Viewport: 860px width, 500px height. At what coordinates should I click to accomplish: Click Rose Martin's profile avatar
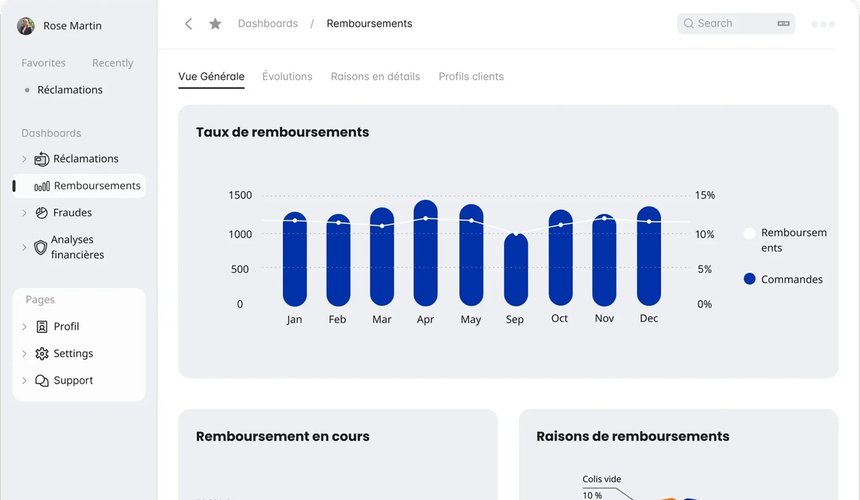26,26
